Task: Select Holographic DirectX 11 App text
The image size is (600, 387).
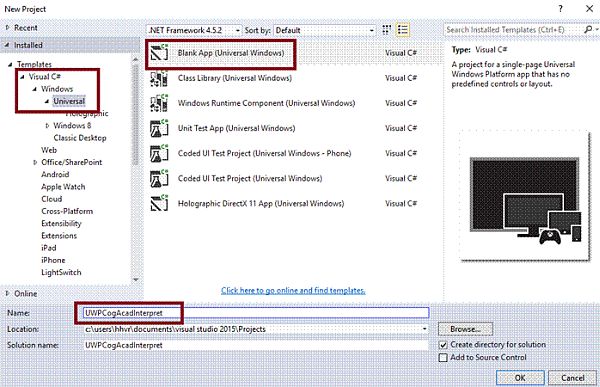Action: pyautogui.click(x=261, y=204)
